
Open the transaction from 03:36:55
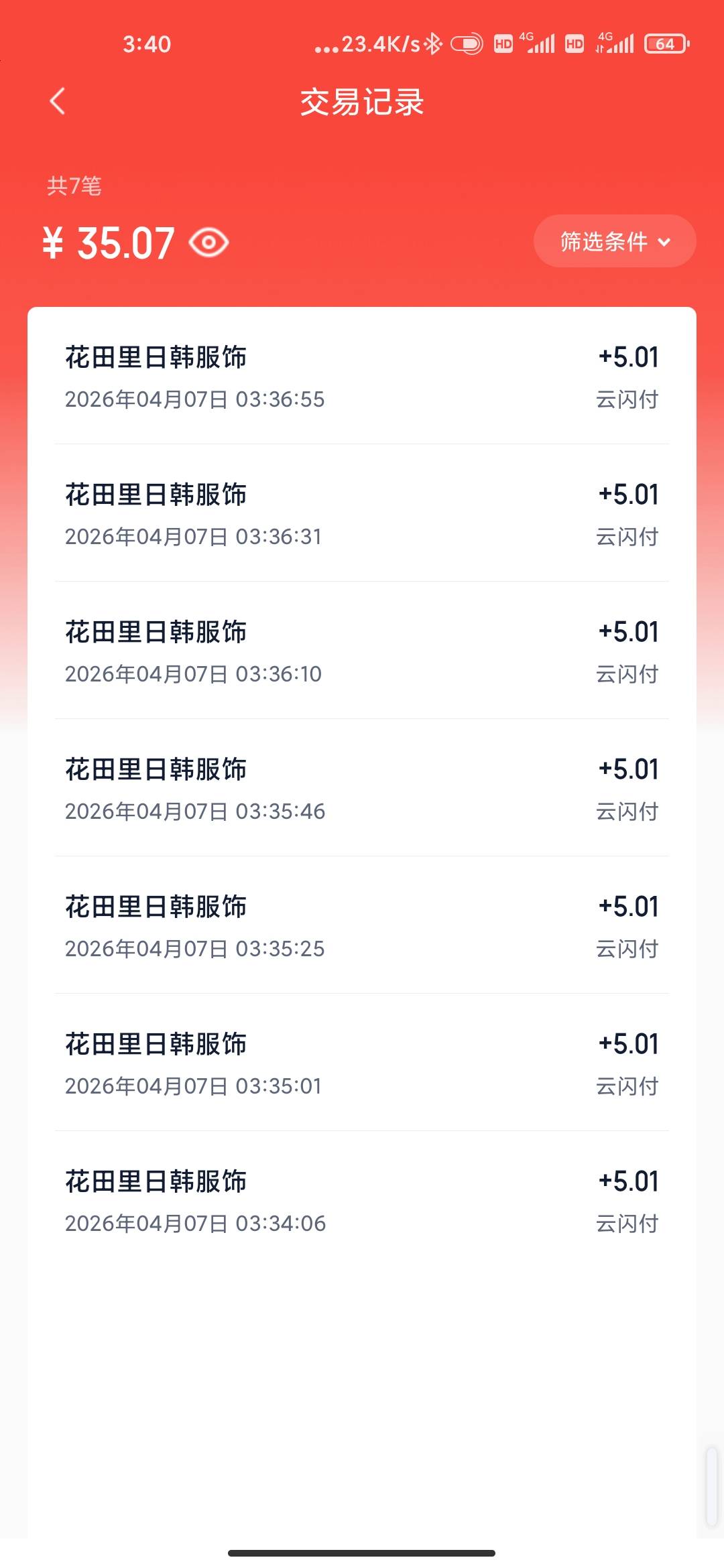point(361,377)
